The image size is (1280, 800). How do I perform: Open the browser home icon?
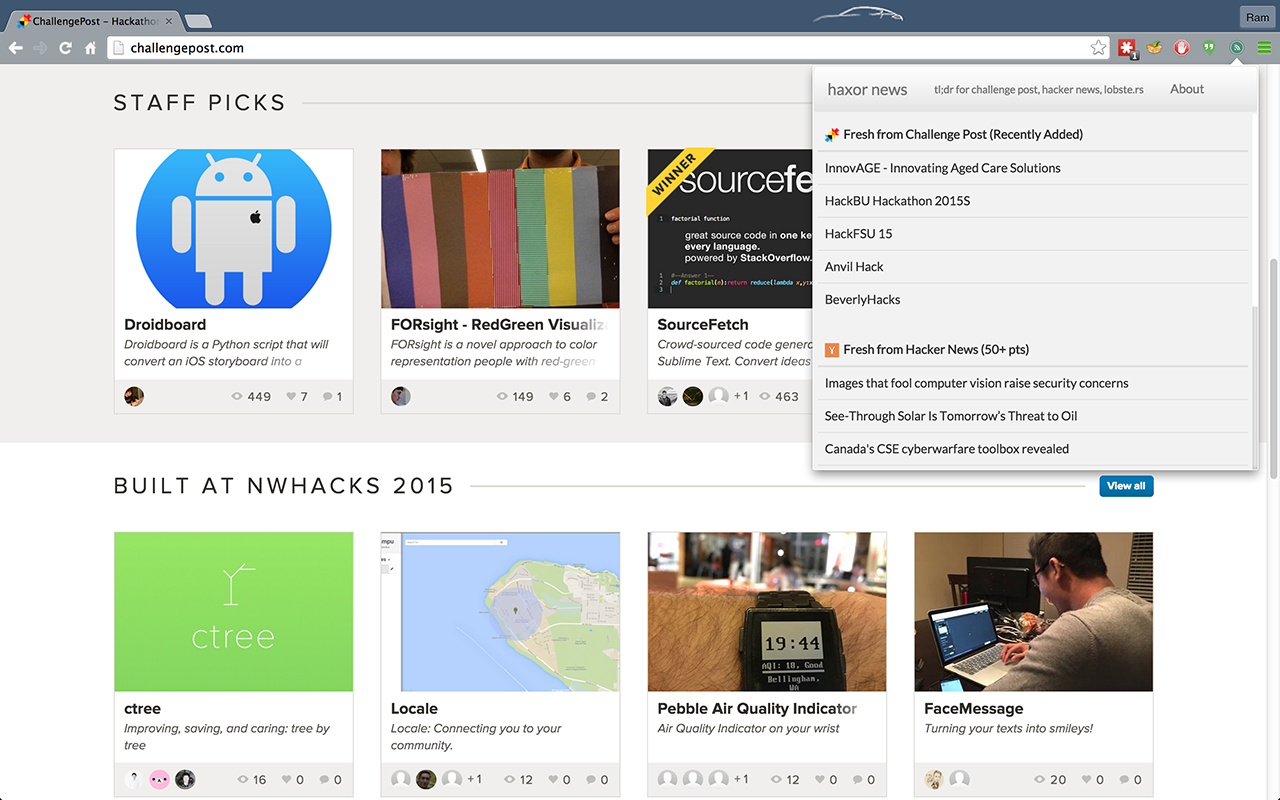click(90, 48)
